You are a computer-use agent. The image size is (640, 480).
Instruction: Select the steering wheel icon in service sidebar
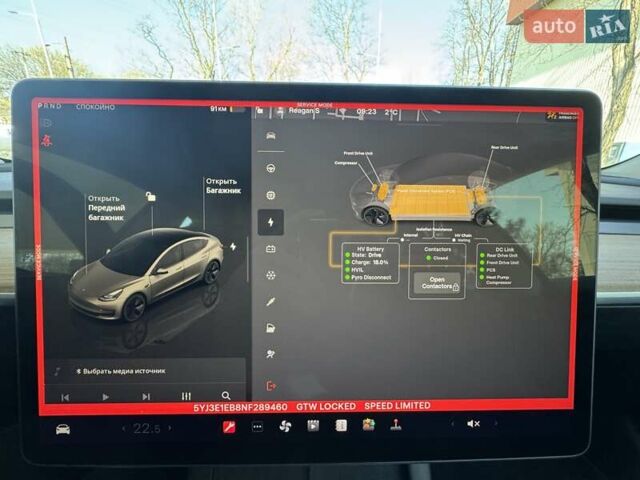coord(271,168)
